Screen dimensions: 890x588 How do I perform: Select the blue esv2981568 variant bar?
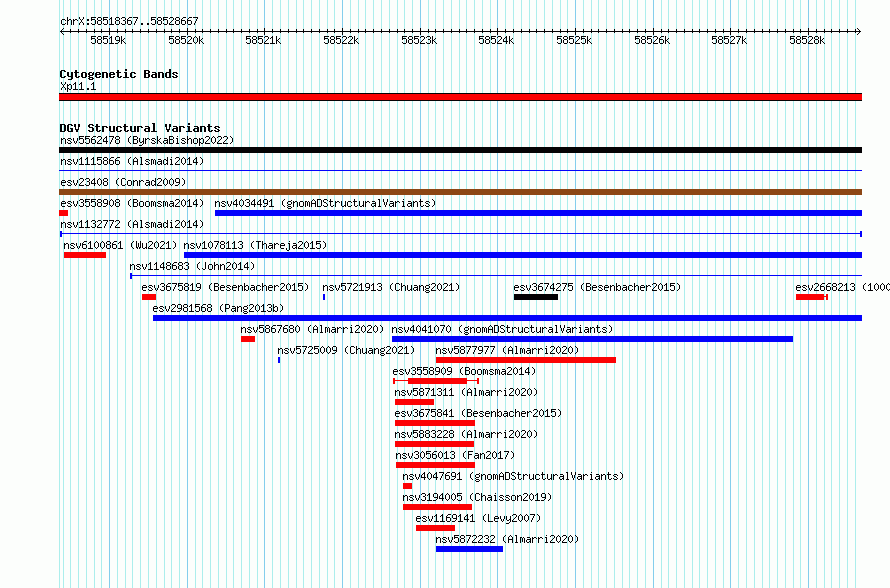click(507, 318)
